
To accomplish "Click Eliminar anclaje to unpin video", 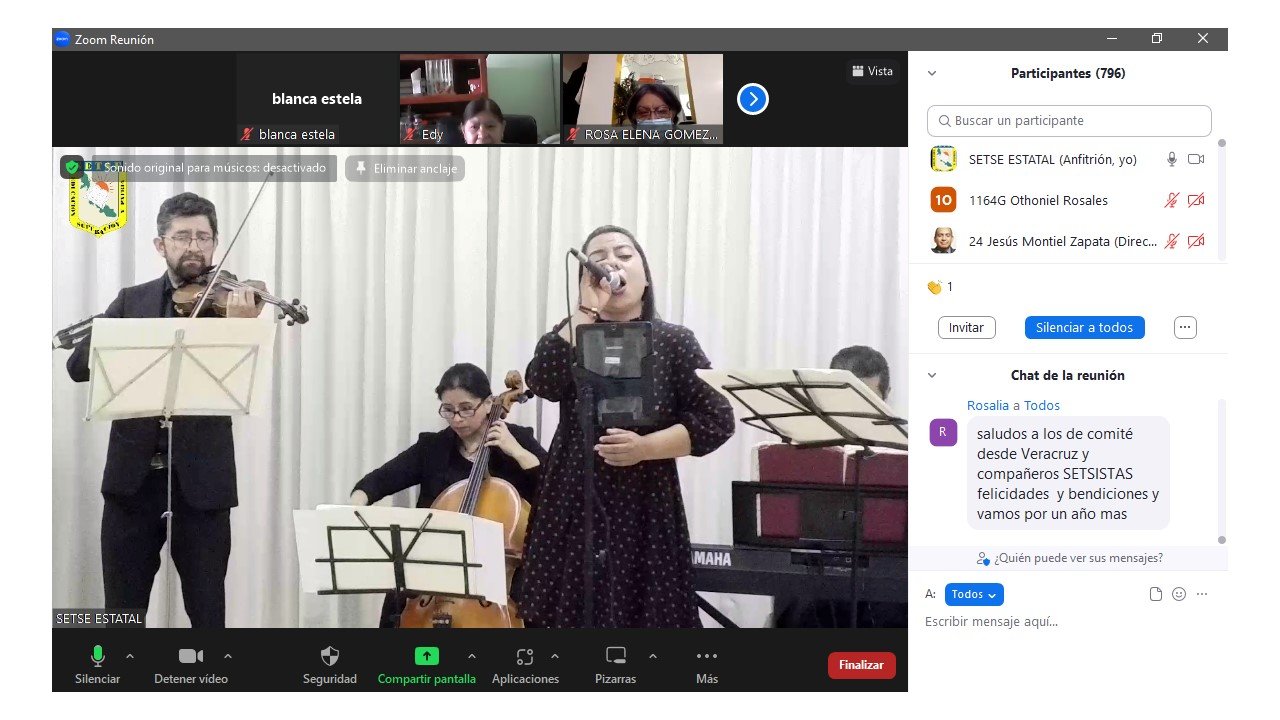I will (x=405, y=169).
